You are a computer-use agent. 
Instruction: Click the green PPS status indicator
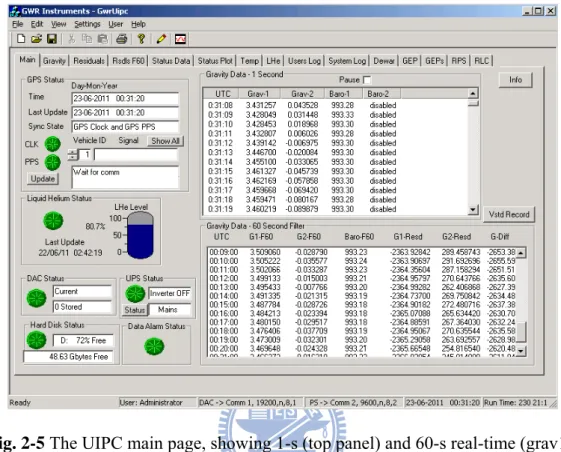52,162
